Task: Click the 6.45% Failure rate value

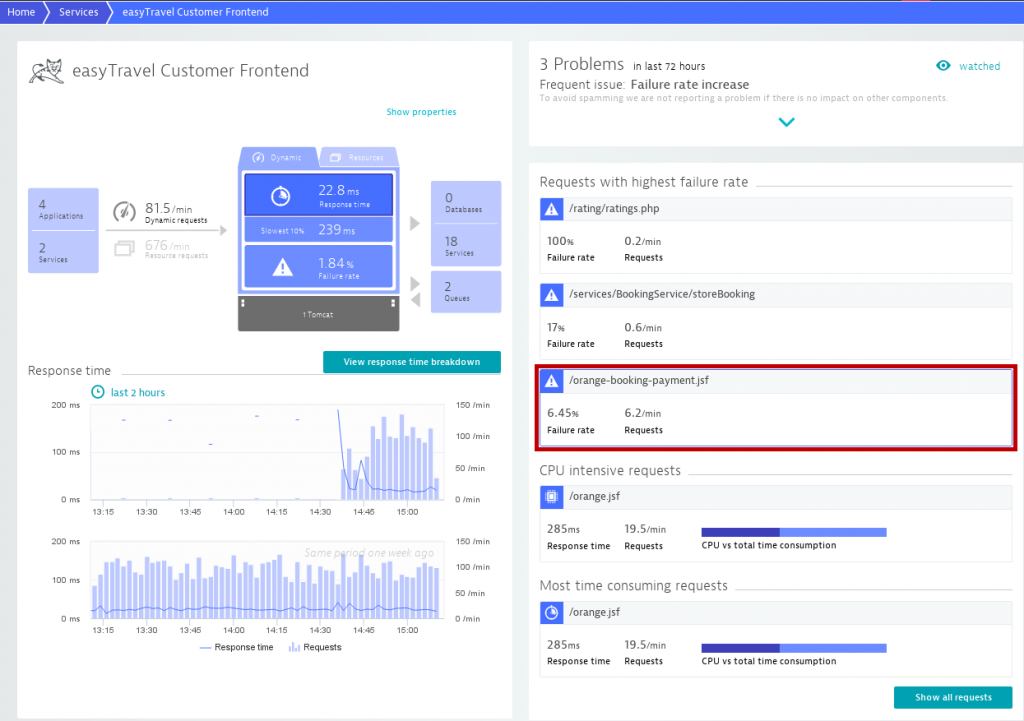Action: click(x=563, y=413)
